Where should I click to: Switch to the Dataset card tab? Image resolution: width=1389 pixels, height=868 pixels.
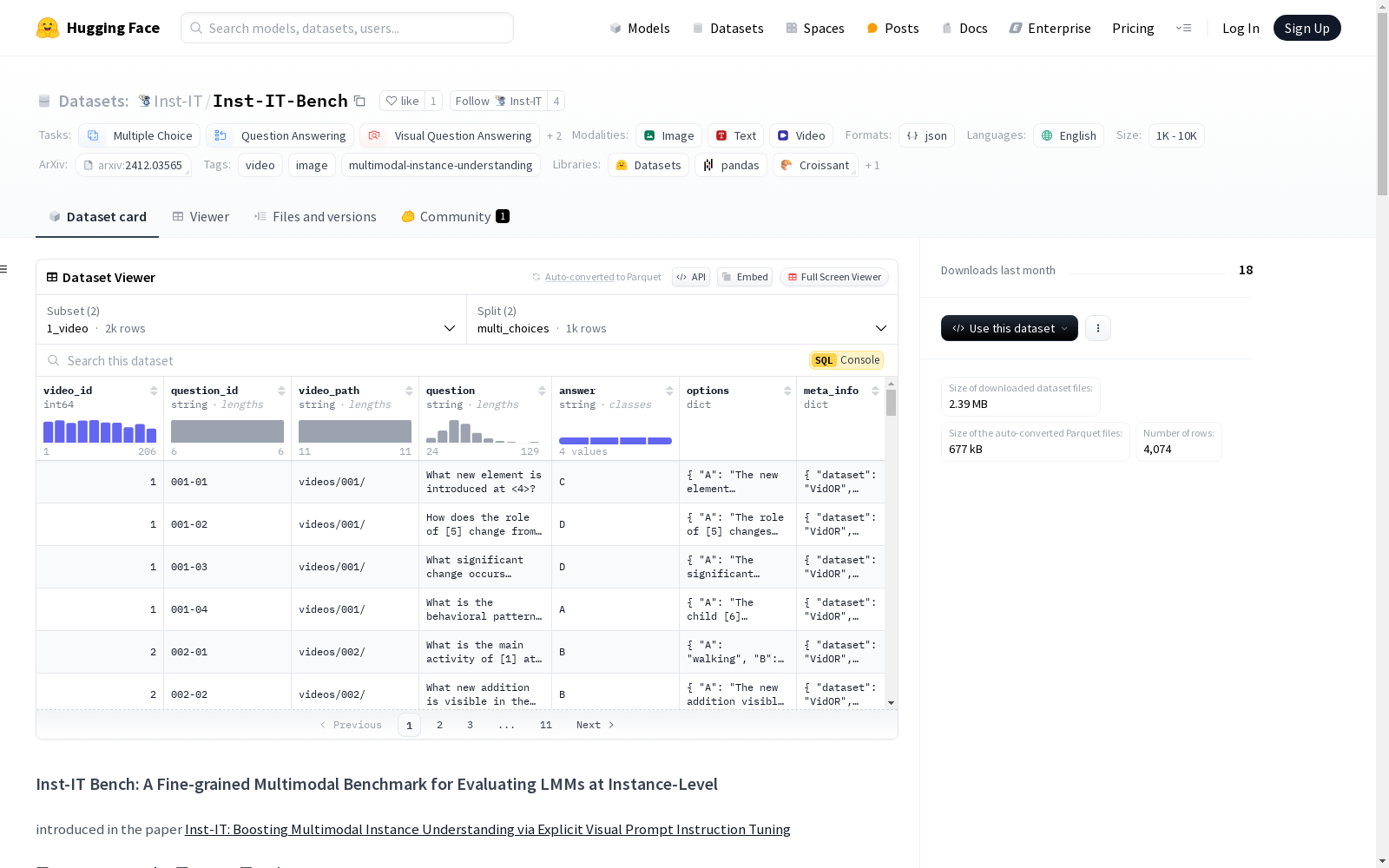(x=97, y=217)
